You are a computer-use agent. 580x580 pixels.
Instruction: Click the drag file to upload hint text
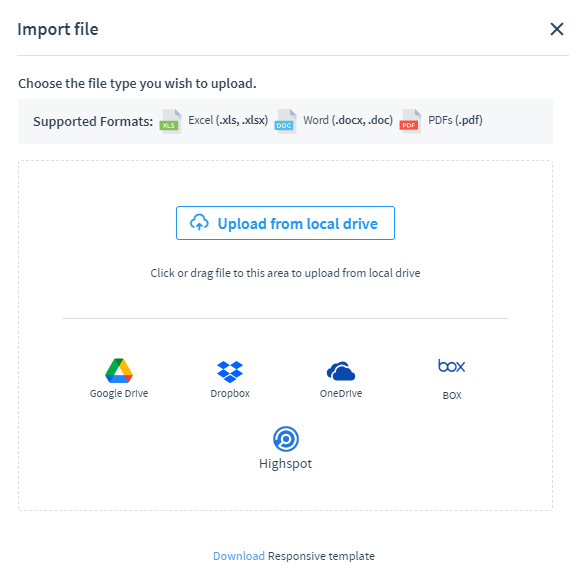(x=285, y=273)
